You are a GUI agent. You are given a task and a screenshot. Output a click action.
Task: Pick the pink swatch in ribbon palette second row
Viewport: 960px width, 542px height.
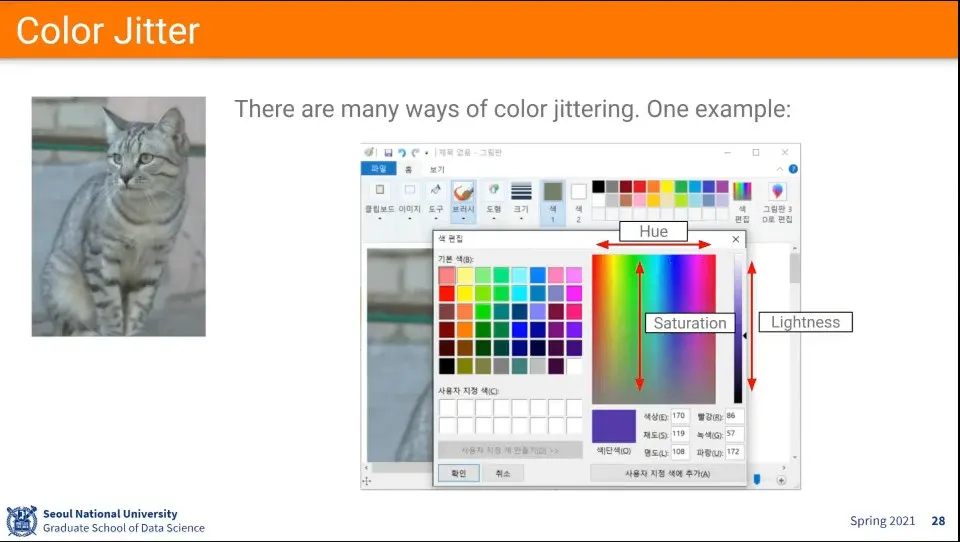pos(640,200)
